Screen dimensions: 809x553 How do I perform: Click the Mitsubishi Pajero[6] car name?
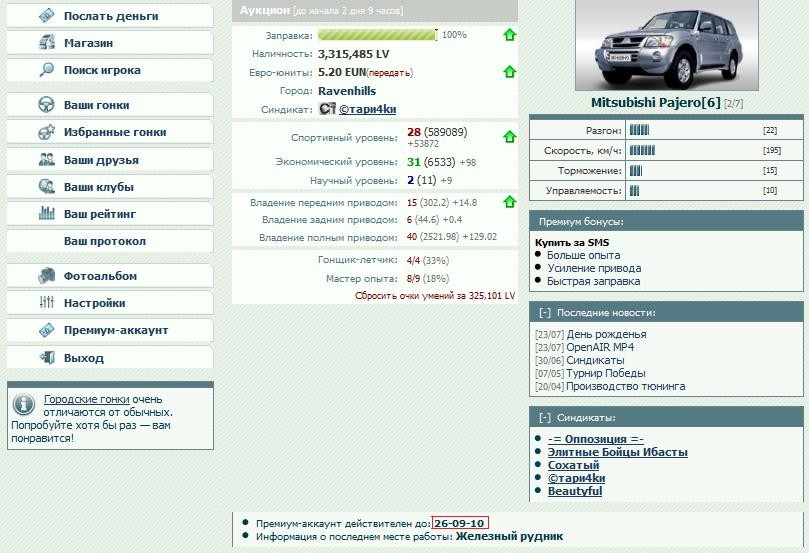655,103
